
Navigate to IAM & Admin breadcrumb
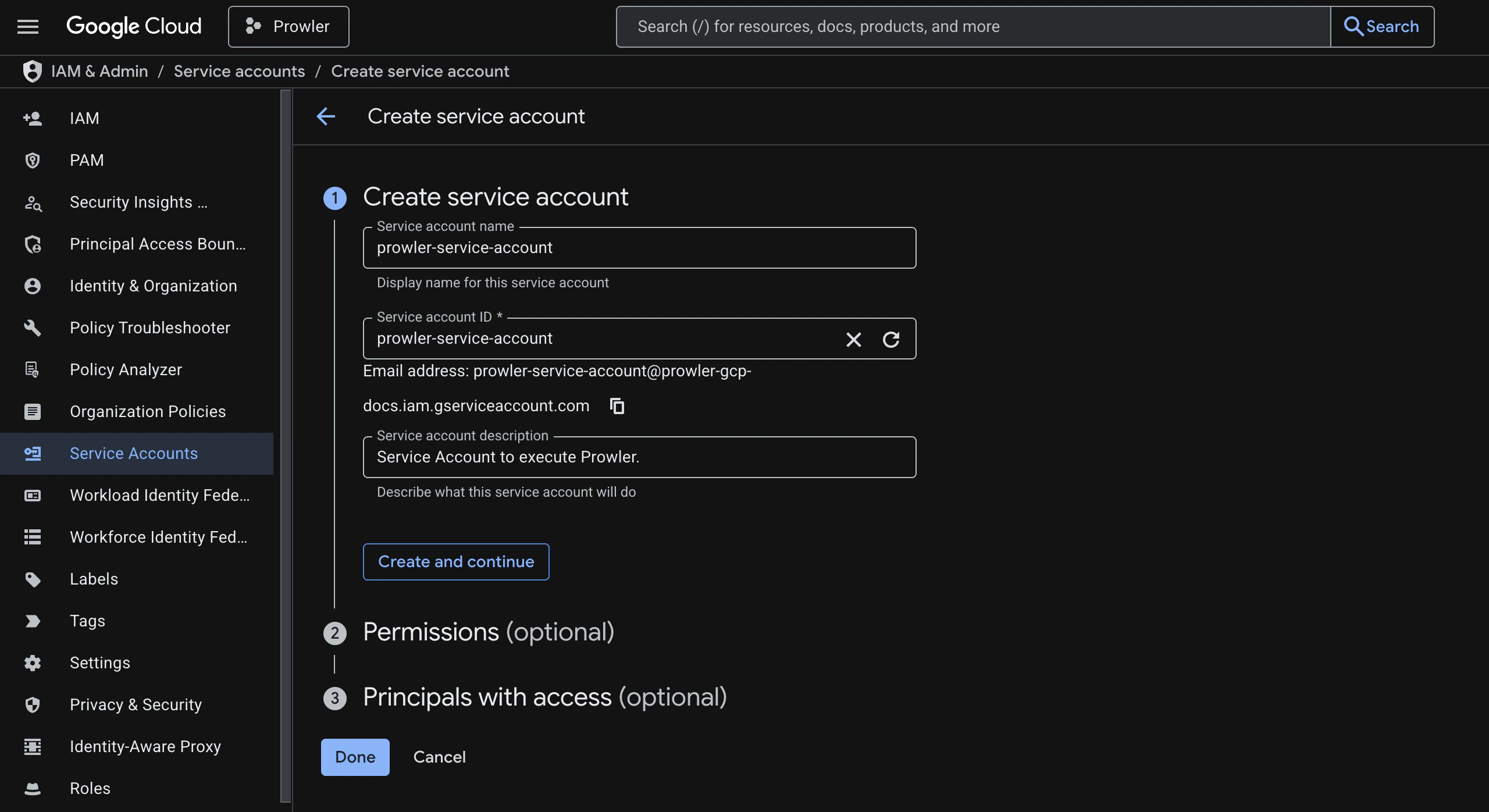coord(99,71)
